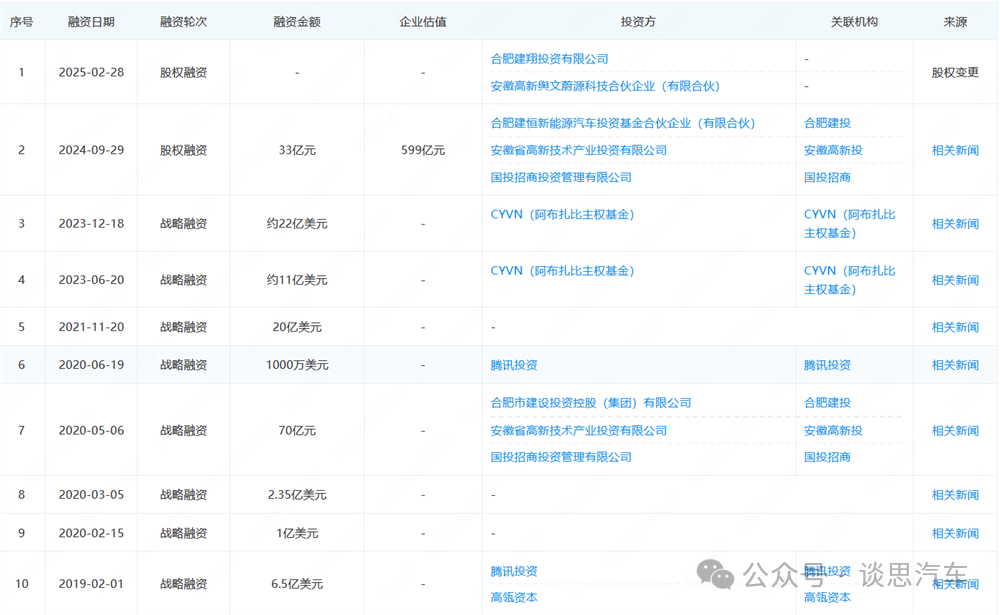View 相关新闻 for 2020-05-06 financing

coord(955,431)
